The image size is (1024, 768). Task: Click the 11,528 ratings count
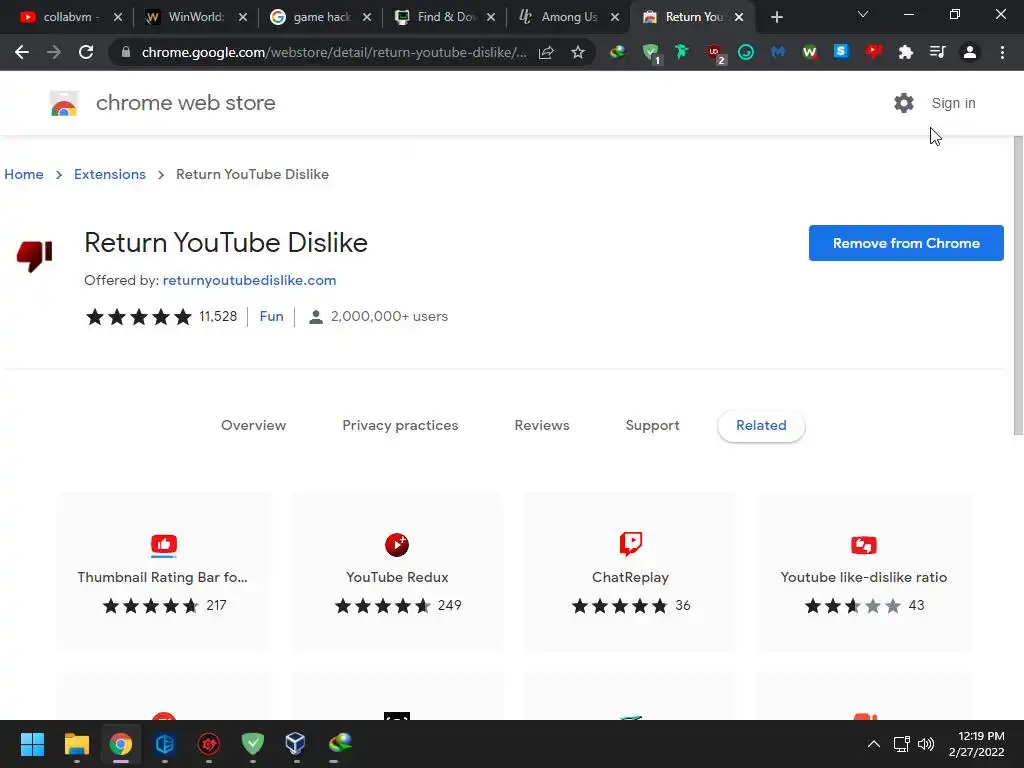coord(218,316)
